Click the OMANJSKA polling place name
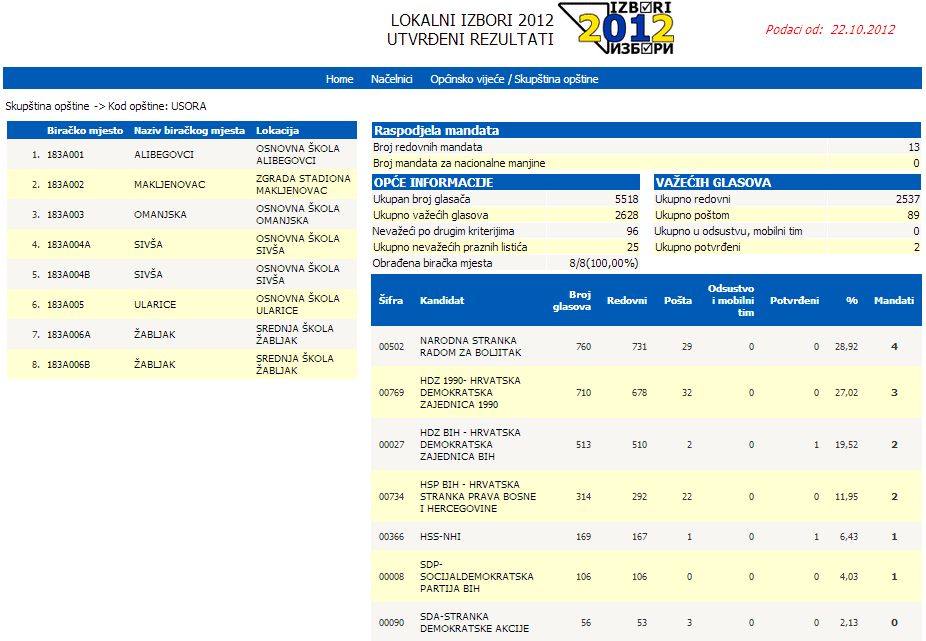 point(160,214)
